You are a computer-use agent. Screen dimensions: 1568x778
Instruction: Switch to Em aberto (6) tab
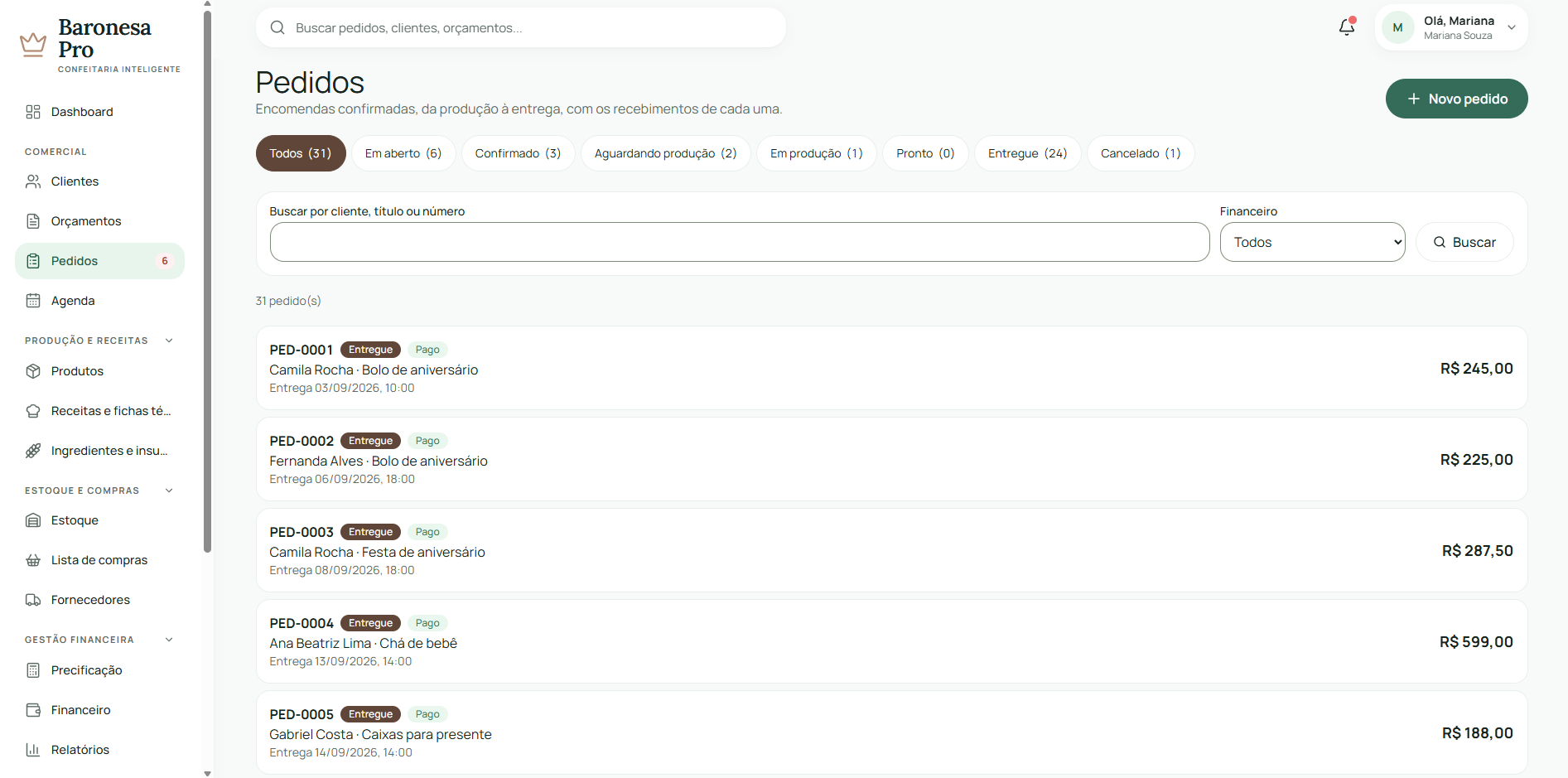click(x=403, y=153)
